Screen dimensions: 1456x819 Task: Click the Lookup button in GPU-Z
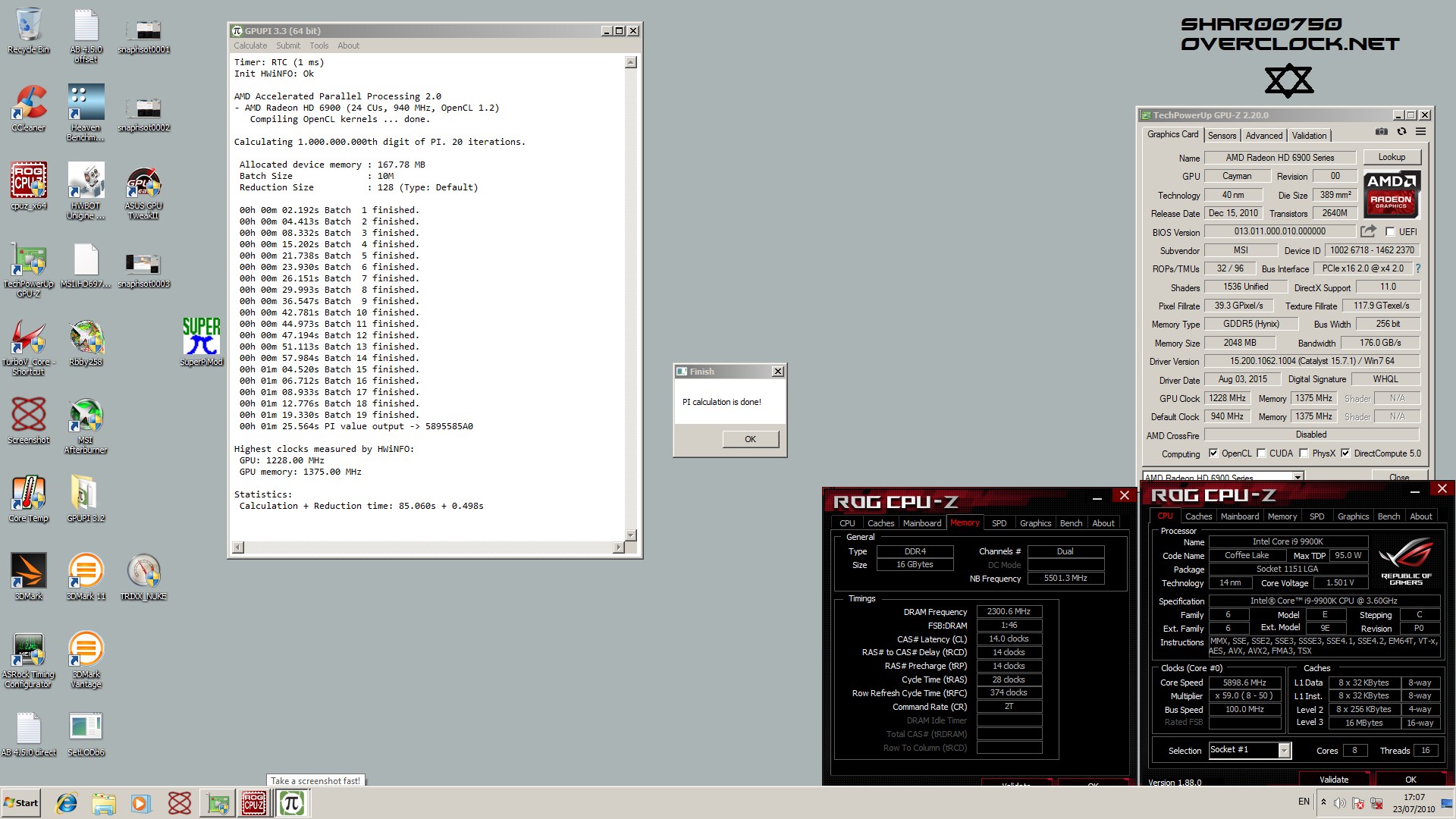1392,157
